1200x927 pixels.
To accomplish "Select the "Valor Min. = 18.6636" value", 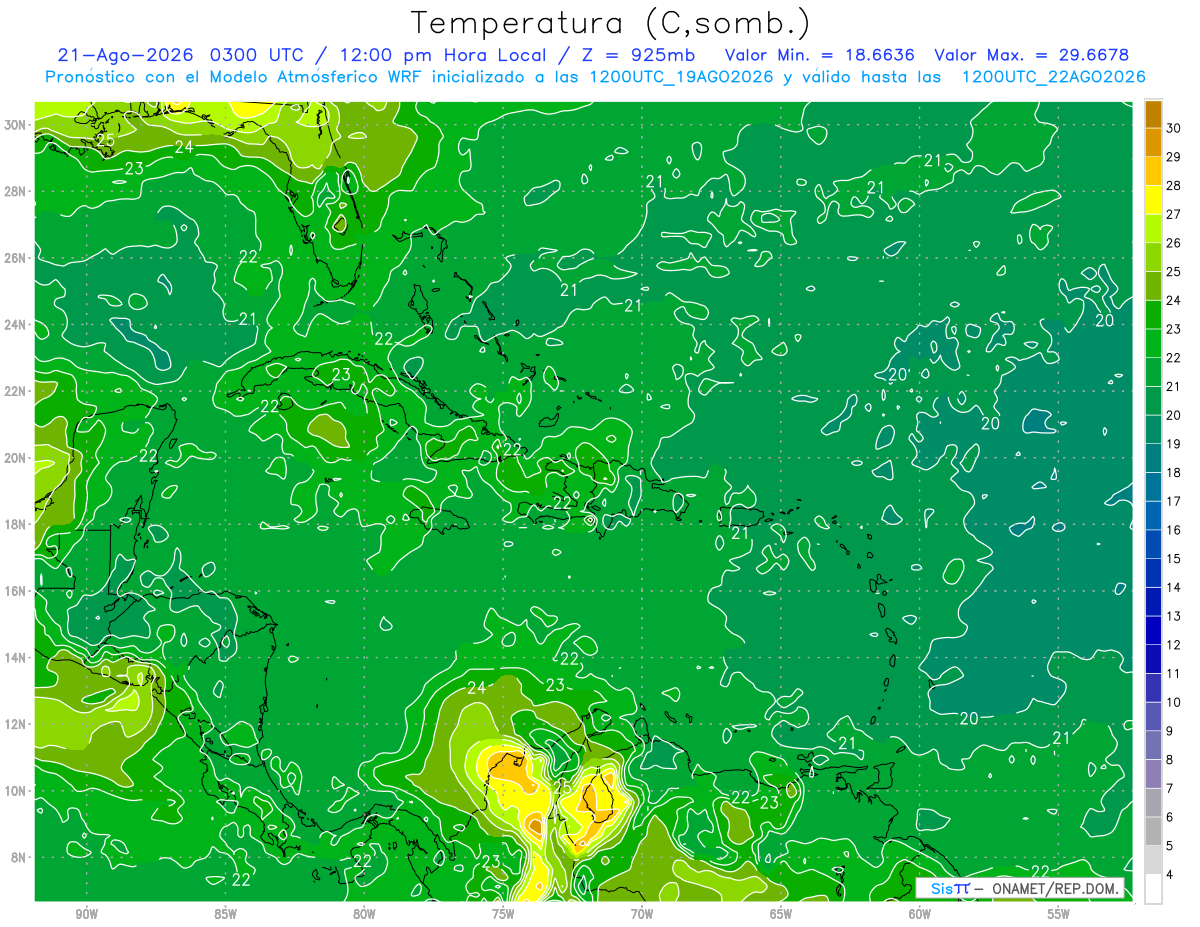I will point(820,54).
